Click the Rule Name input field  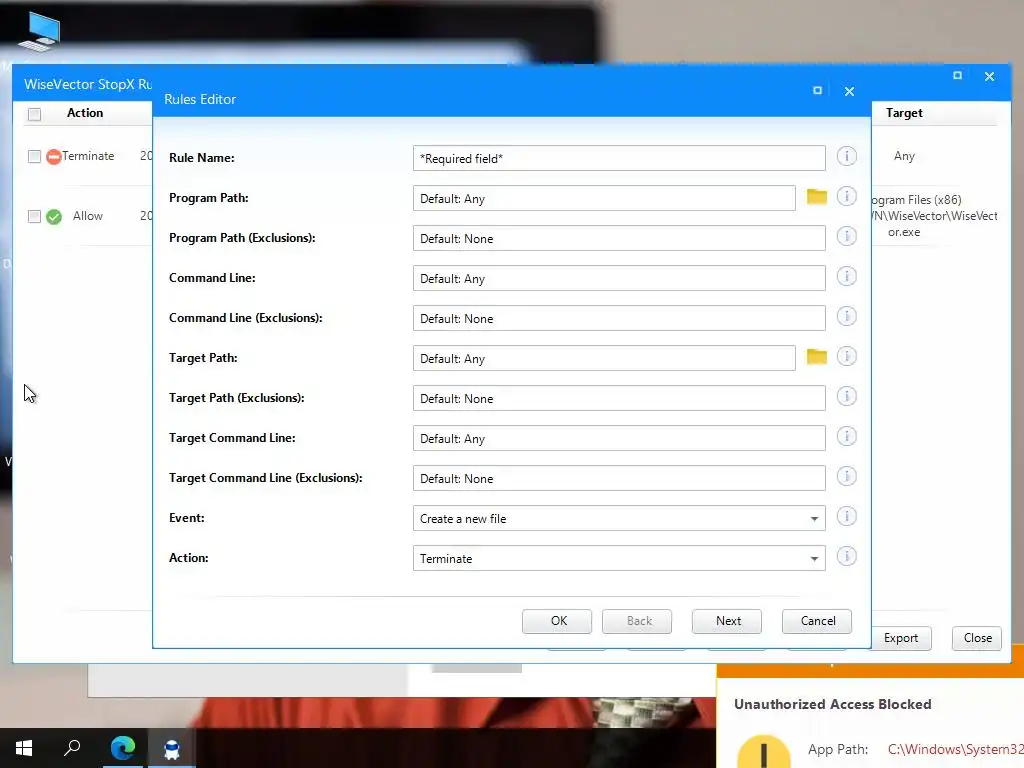[x=619, y=158]
